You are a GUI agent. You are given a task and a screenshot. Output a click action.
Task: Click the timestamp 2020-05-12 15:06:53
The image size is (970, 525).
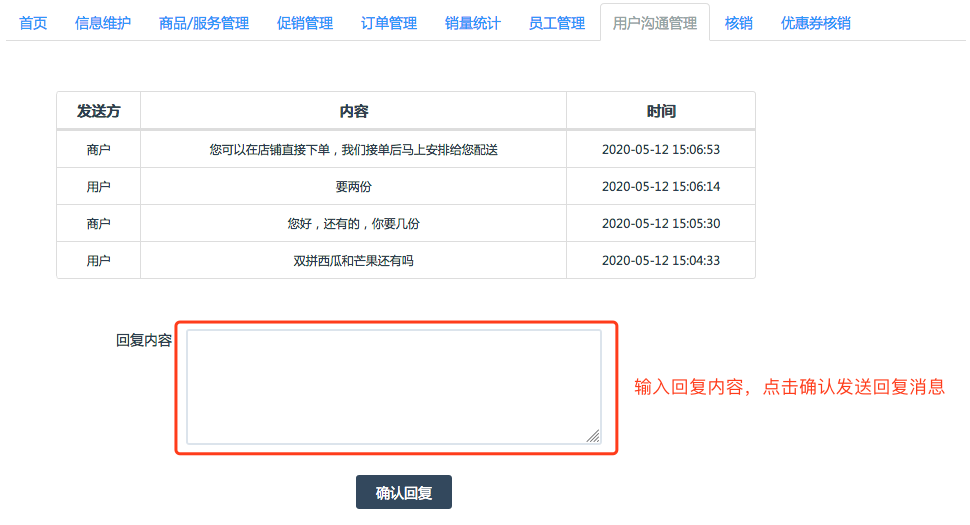click(x=661, y=150)
